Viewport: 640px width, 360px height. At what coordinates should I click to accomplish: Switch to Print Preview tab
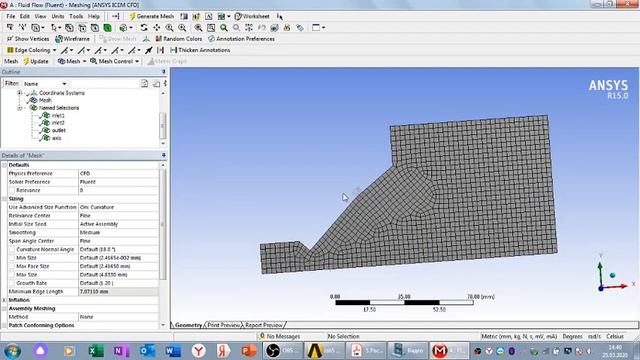pos(223,325)
